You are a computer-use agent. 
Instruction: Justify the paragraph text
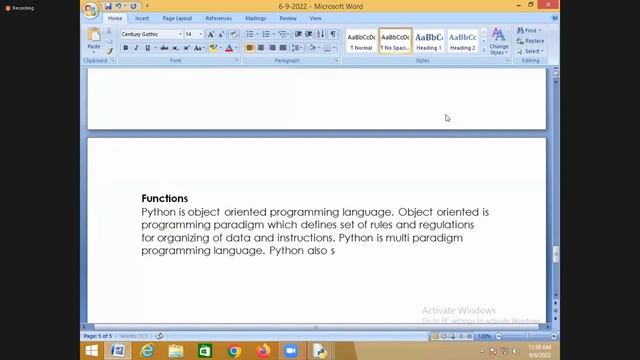tap(283, 48)
